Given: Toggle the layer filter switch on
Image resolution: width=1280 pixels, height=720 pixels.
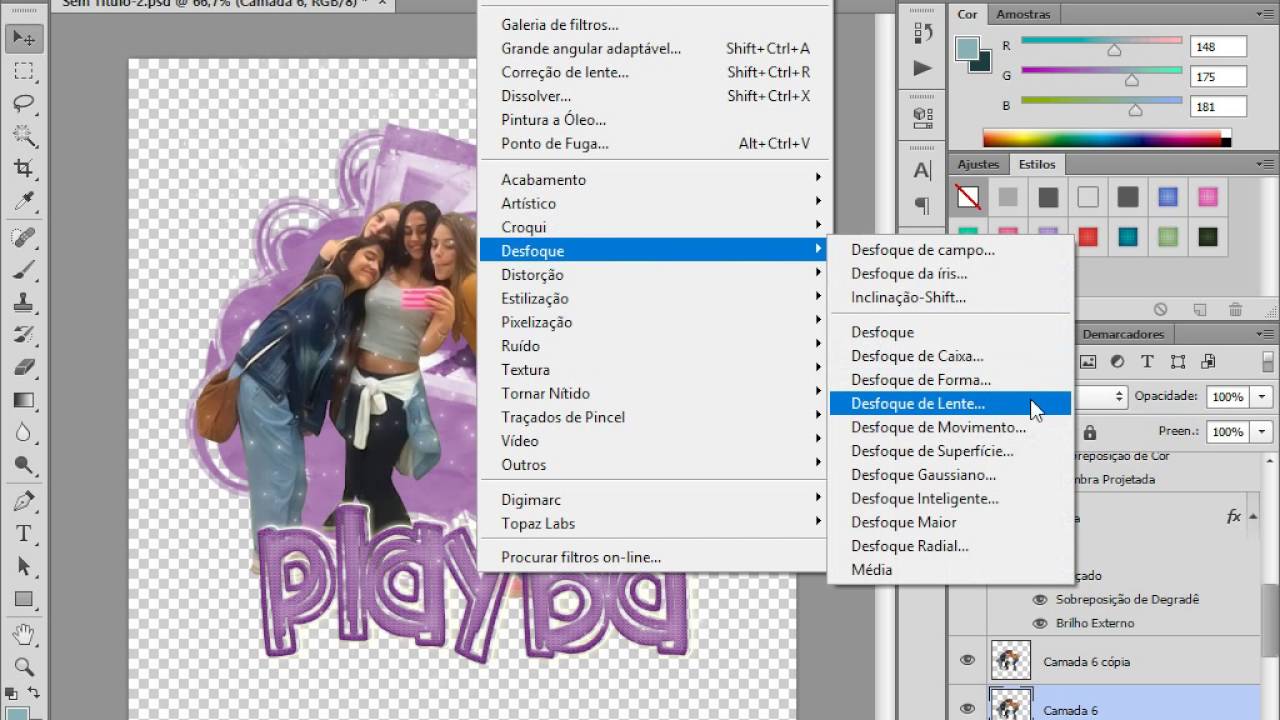Looking at the screenshot, I should pyautogui.click(x=1269, y=362).
